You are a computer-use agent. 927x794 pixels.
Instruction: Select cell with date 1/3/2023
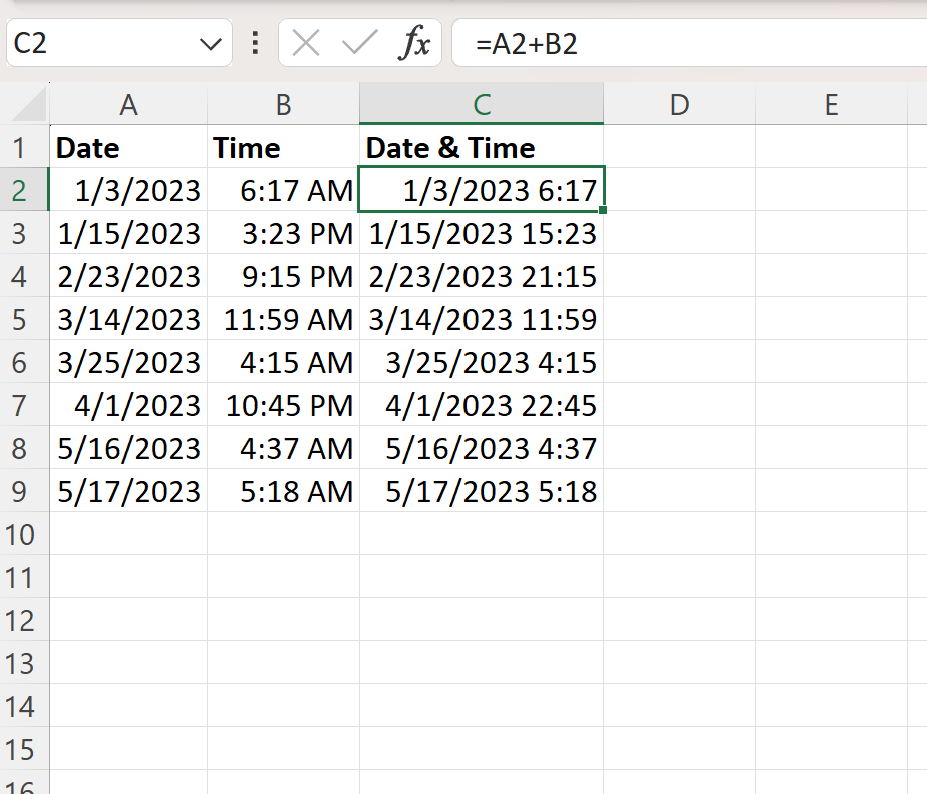(x=128, y=190)
